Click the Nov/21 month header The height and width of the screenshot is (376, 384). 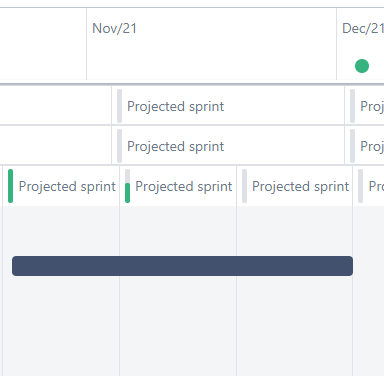[114, 28]
